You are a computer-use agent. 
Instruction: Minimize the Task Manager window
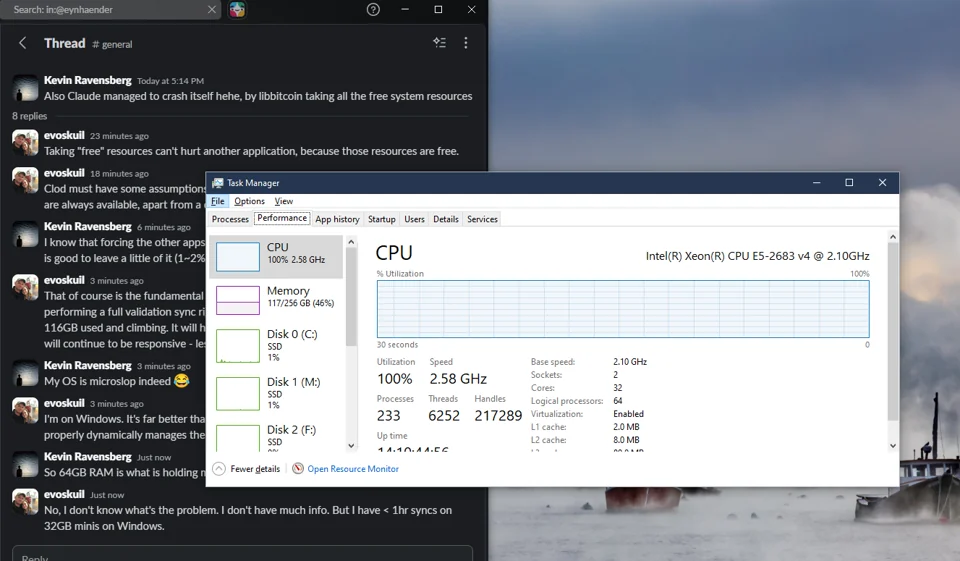tap(816, 183)
